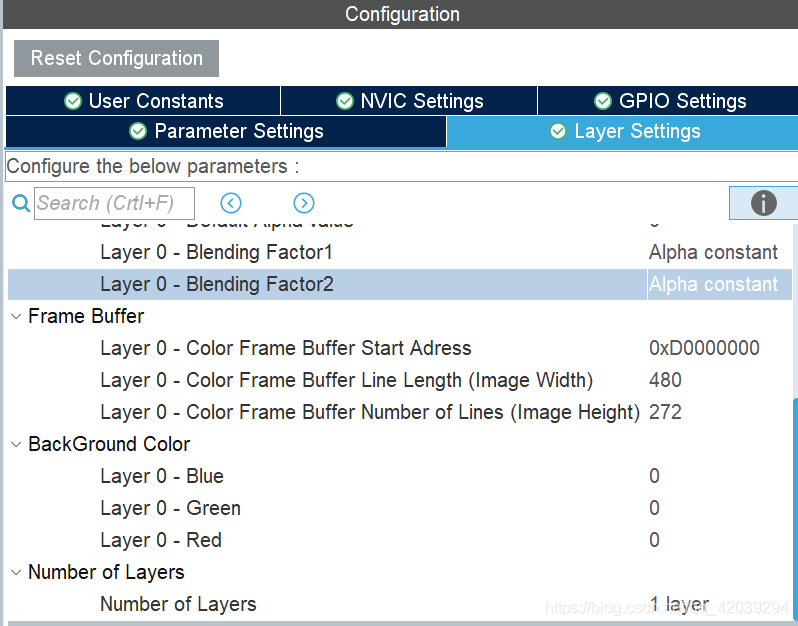
Task: Click the Reset Configuration button
Action: coord(116,59)
